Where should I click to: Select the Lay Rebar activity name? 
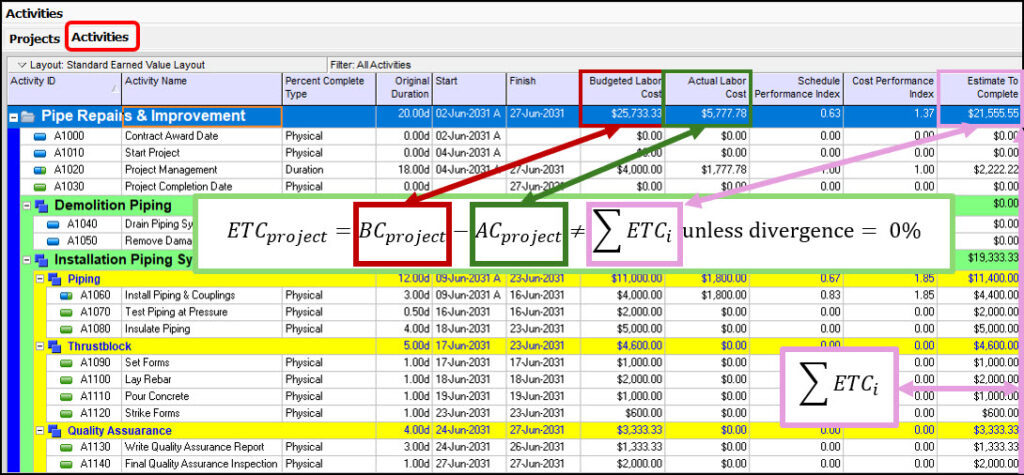[148, 380]
